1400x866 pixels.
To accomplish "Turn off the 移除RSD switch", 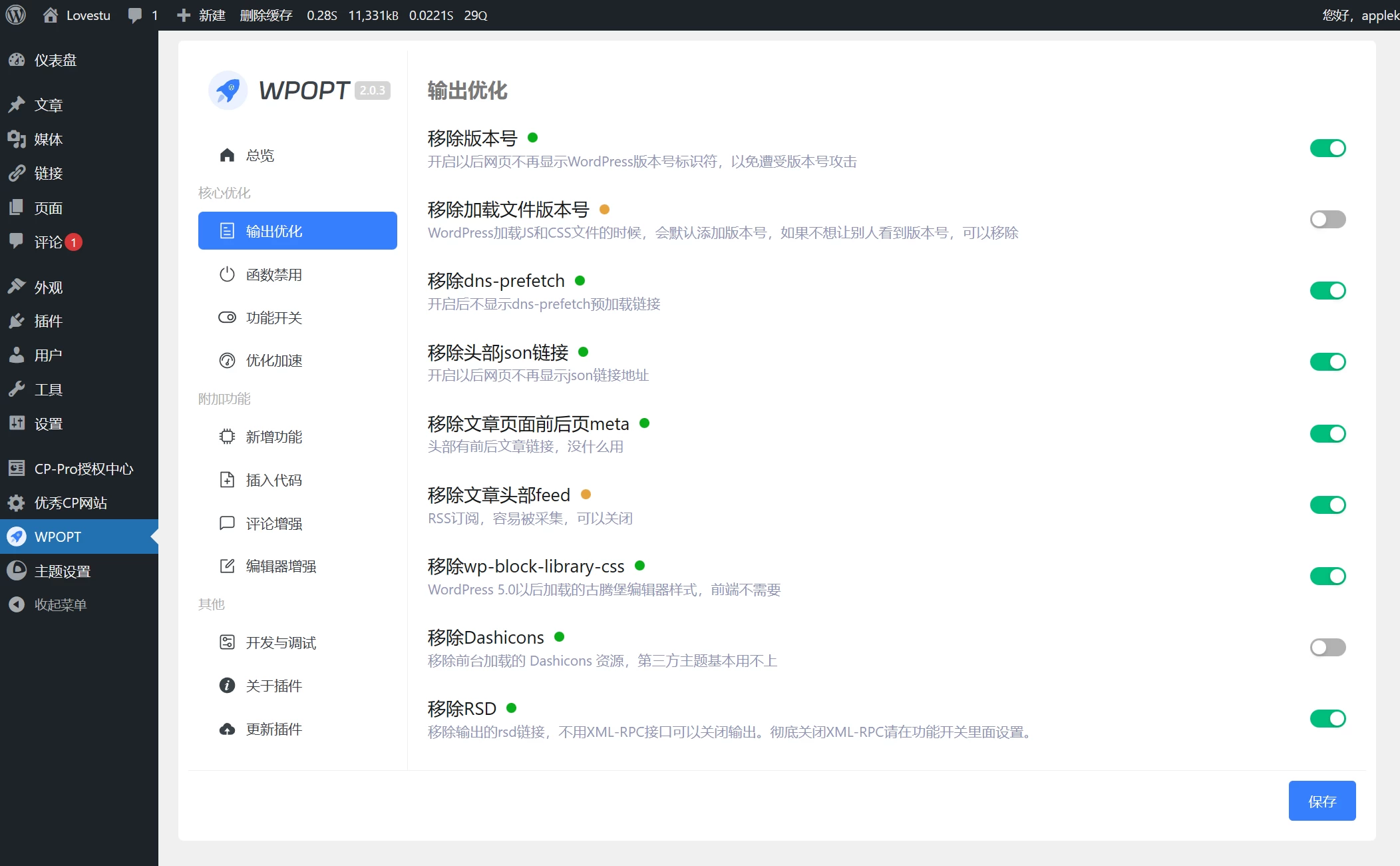I will [1327, 718].
